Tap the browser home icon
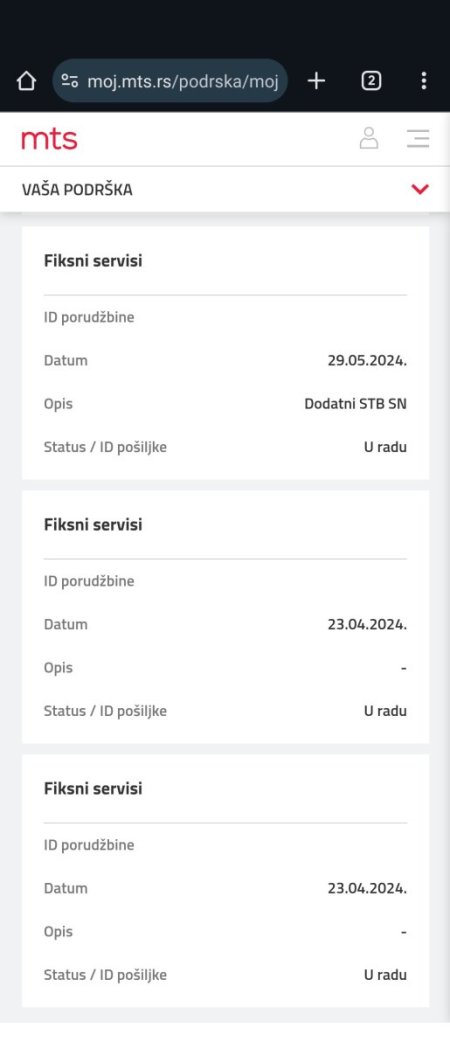This screenshot has height=1049, width=450. 26,81
